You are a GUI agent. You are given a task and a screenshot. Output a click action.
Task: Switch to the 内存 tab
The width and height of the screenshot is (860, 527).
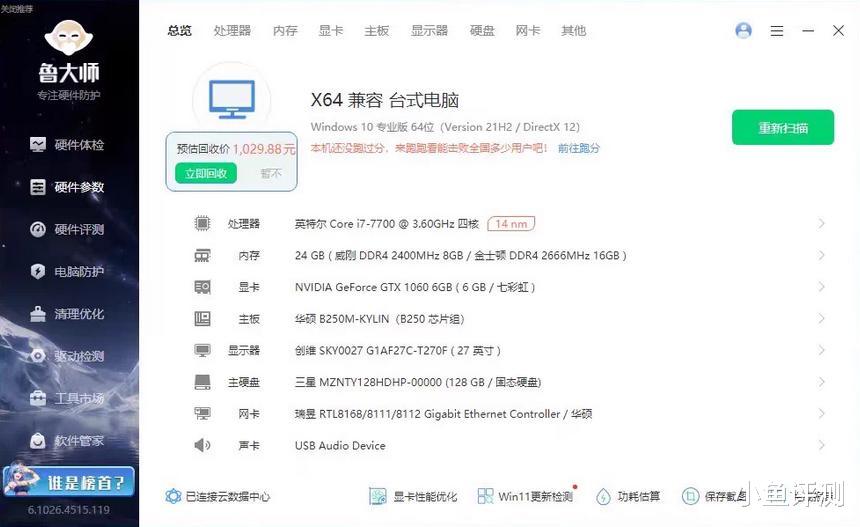(x=285, y=31)
